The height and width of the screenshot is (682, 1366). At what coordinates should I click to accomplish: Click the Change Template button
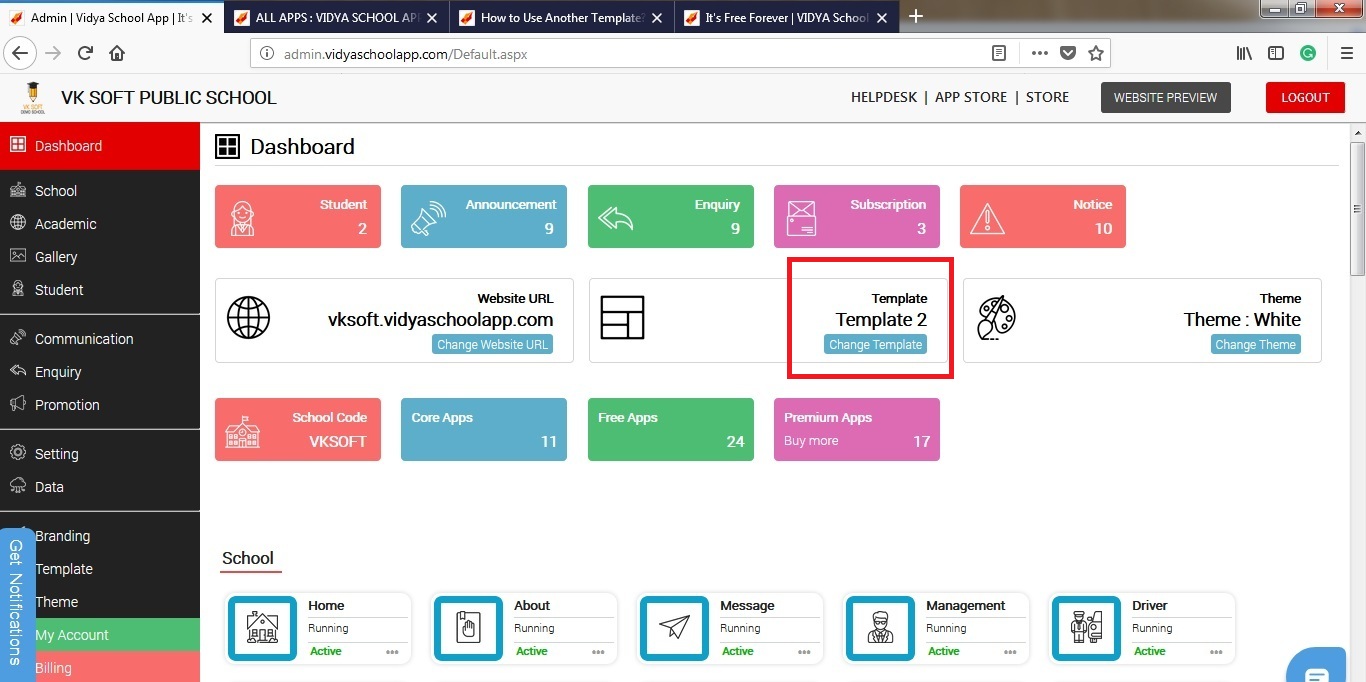coord(875,344)
